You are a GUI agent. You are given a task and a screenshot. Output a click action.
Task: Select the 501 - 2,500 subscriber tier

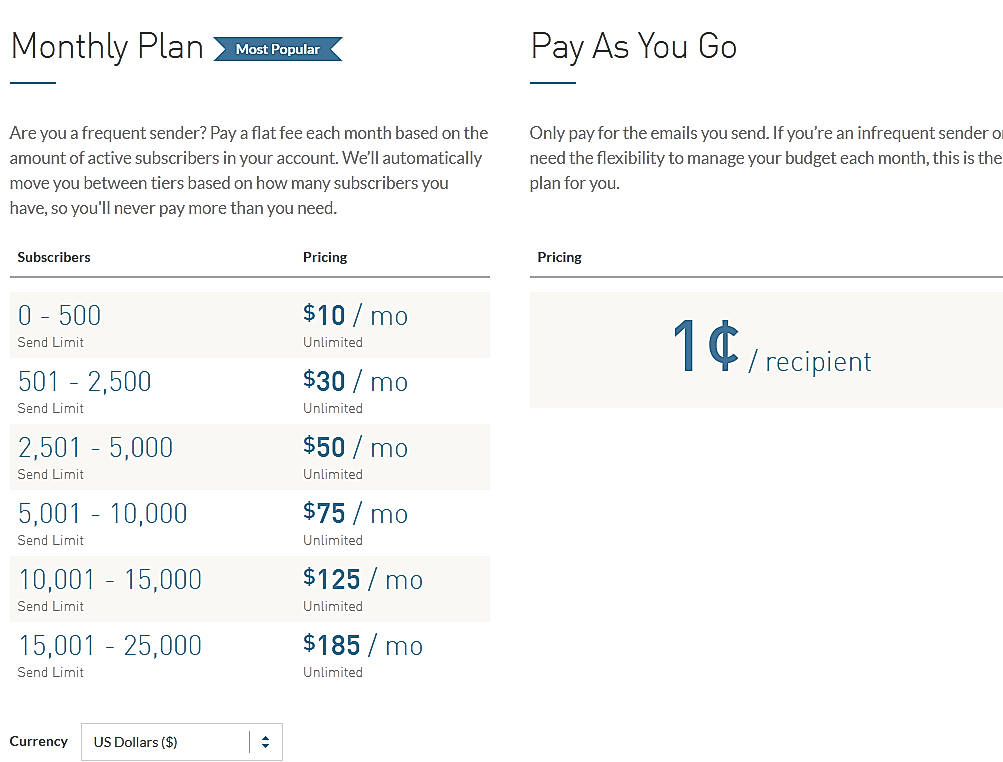(85, 381)
